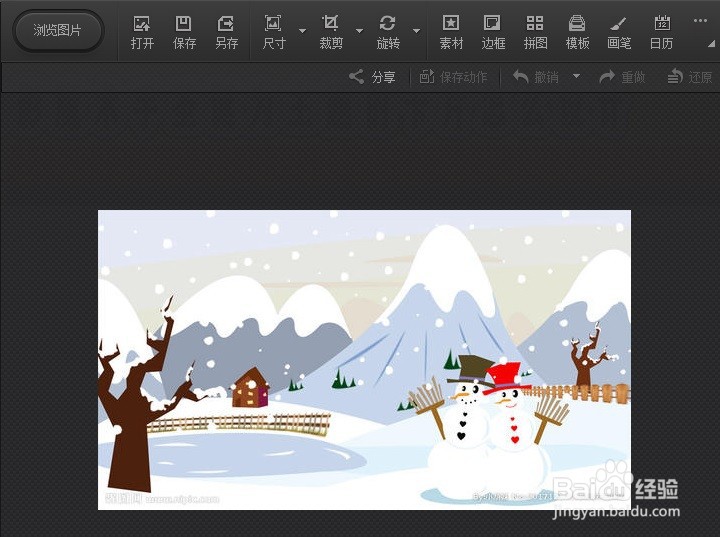Viewport: 720px width, 537px height.
Task: Select the 裁剪 crop tool
Action: pyautogui.click(x=331, y=33)
